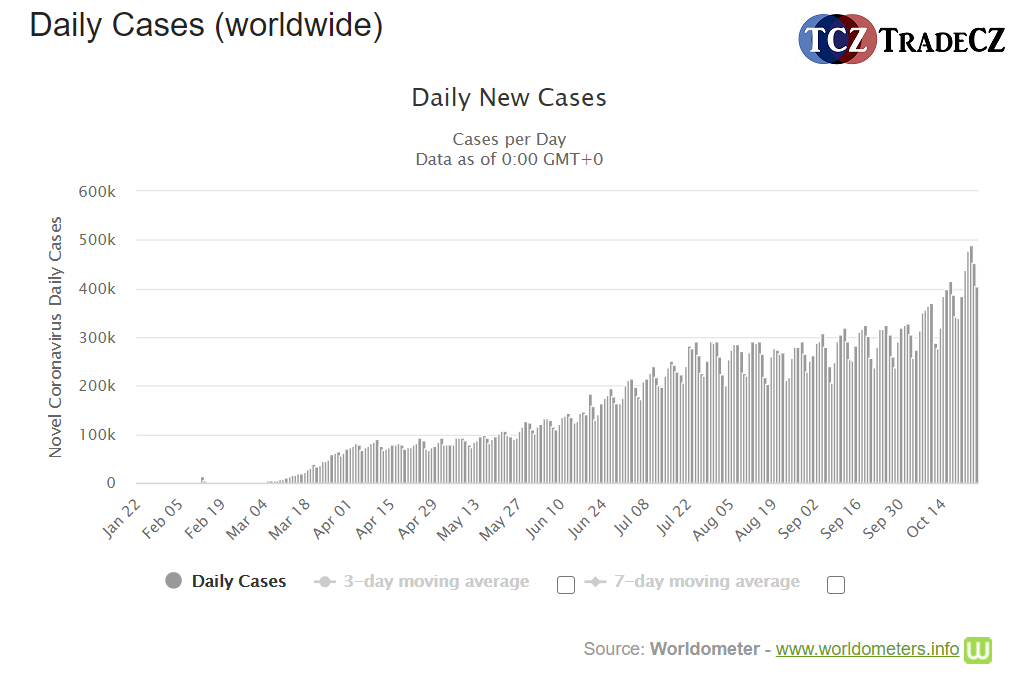Click the 3-day moving average legend marker
1018x676 pixels.
pyautogui.click(x=324, y=581)
